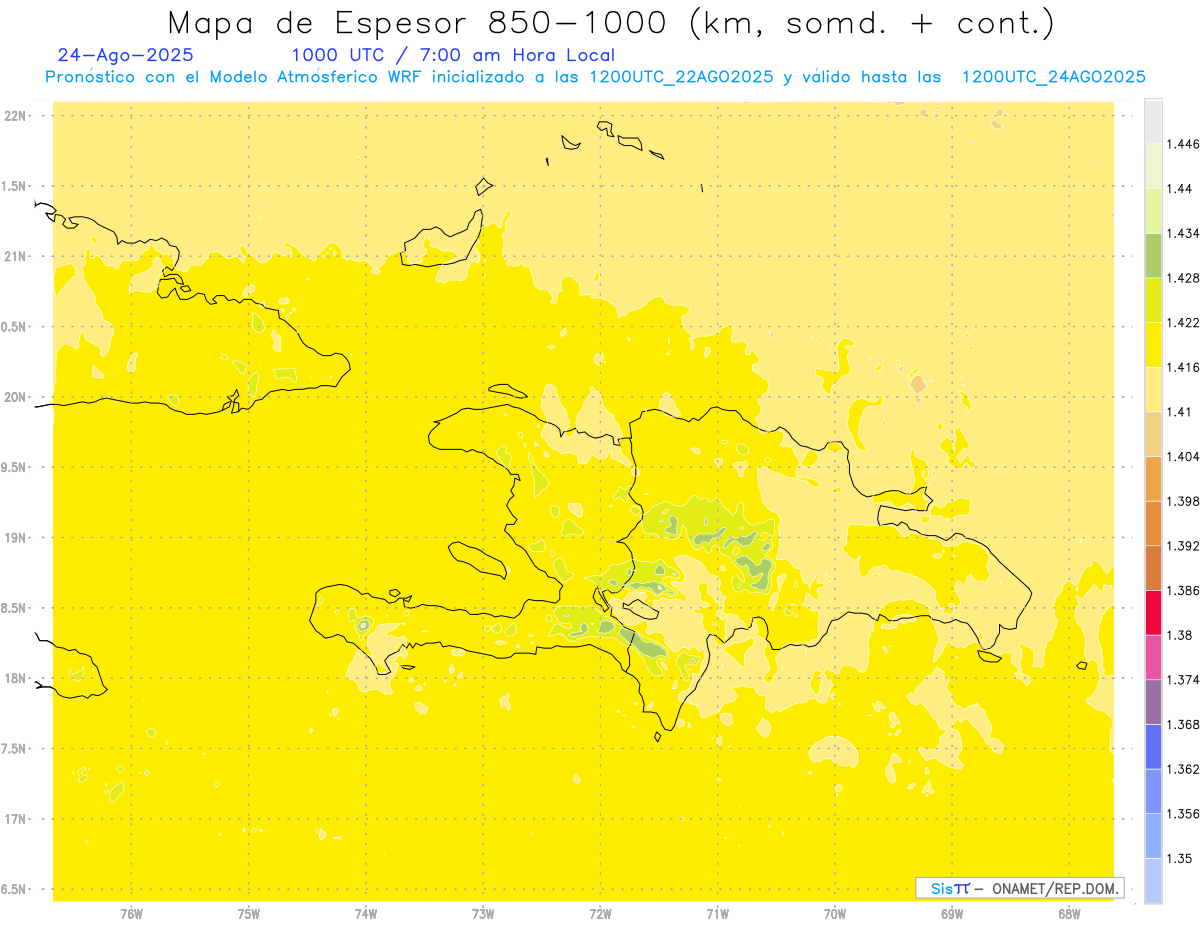Click the pink swatch between 1.374 and 1.38
Viewport: 1200px width, 927px height.
pyautogui.click(x=1153, y=657)
